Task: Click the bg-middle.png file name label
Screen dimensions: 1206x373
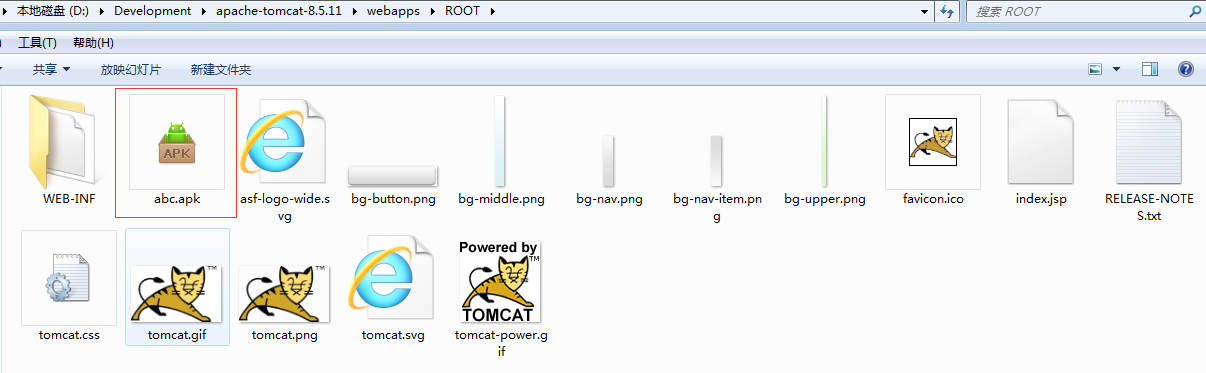Action: [501, 198]
